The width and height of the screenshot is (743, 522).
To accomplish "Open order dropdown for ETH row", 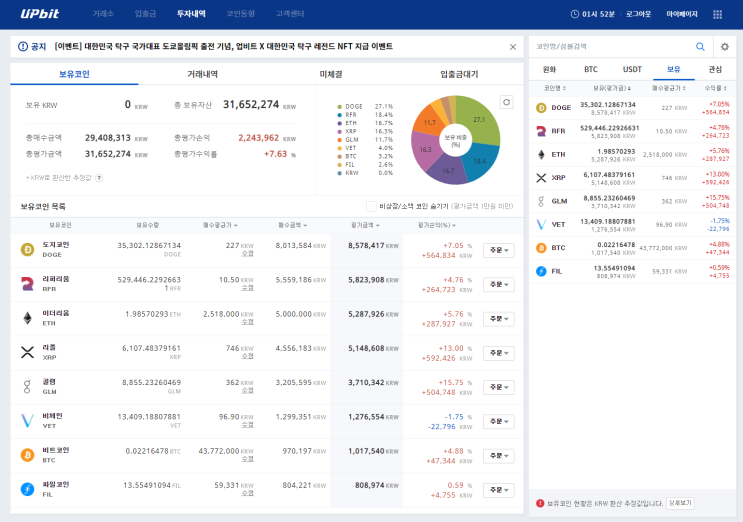I will point(499,319).
